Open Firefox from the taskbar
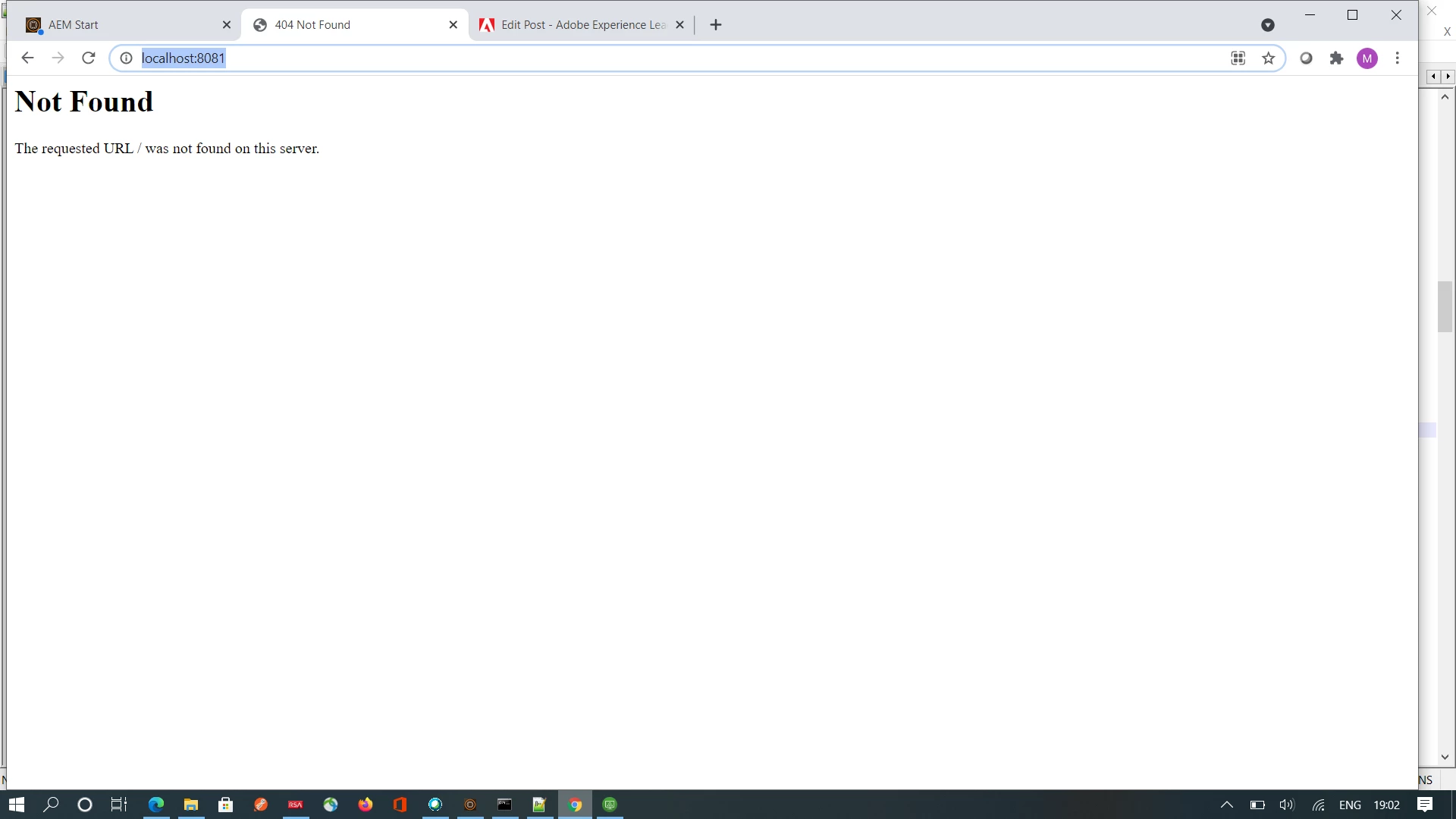 point(366,805)
